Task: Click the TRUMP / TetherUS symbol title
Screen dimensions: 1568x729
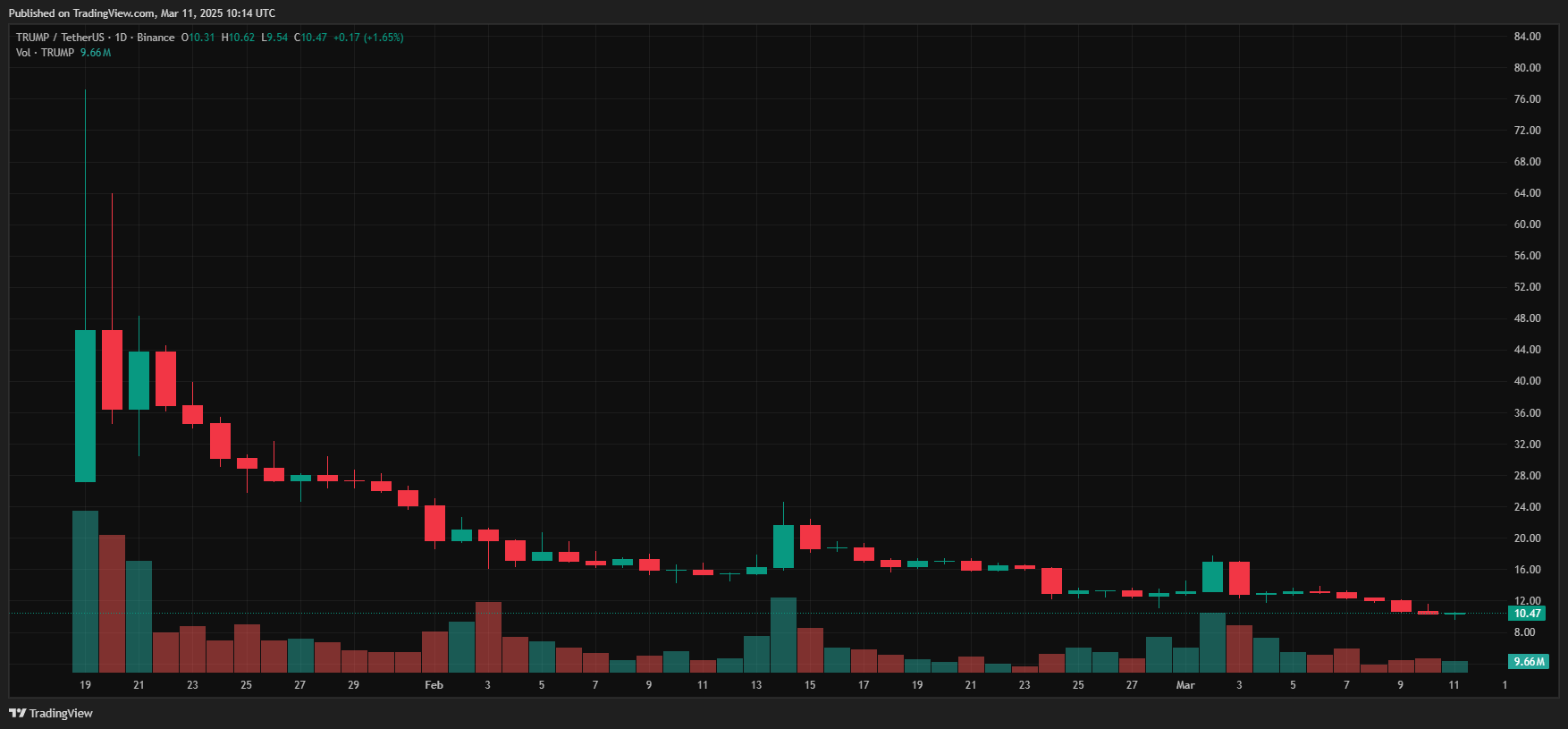Action: tap(60, 38)
